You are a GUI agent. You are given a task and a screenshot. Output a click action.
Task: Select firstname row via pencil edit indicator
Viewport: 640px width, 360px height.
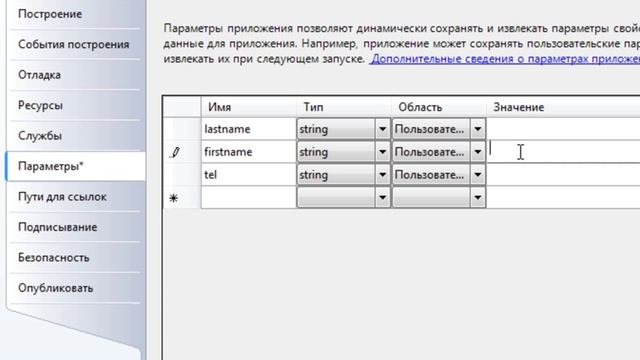[x=182, y=152]
